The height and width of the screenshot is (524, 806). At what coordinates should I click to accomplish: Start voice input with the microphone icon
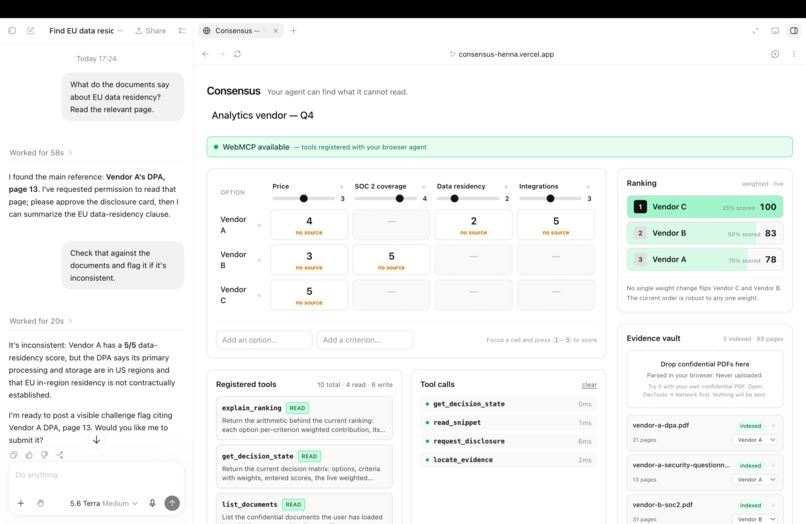click(152, 503)
